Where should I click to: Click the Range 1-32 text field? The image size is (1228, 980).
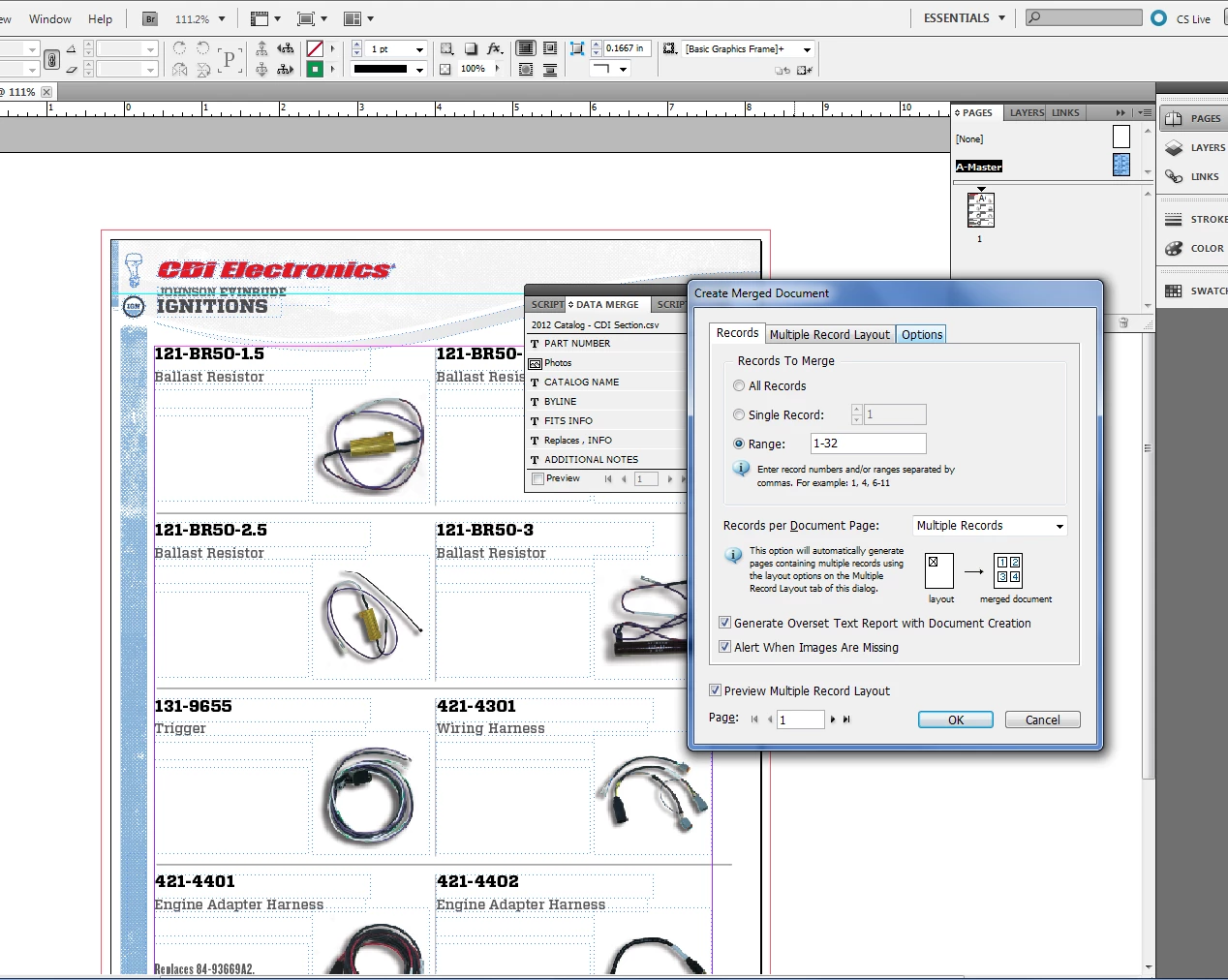[x=868, y=444]
